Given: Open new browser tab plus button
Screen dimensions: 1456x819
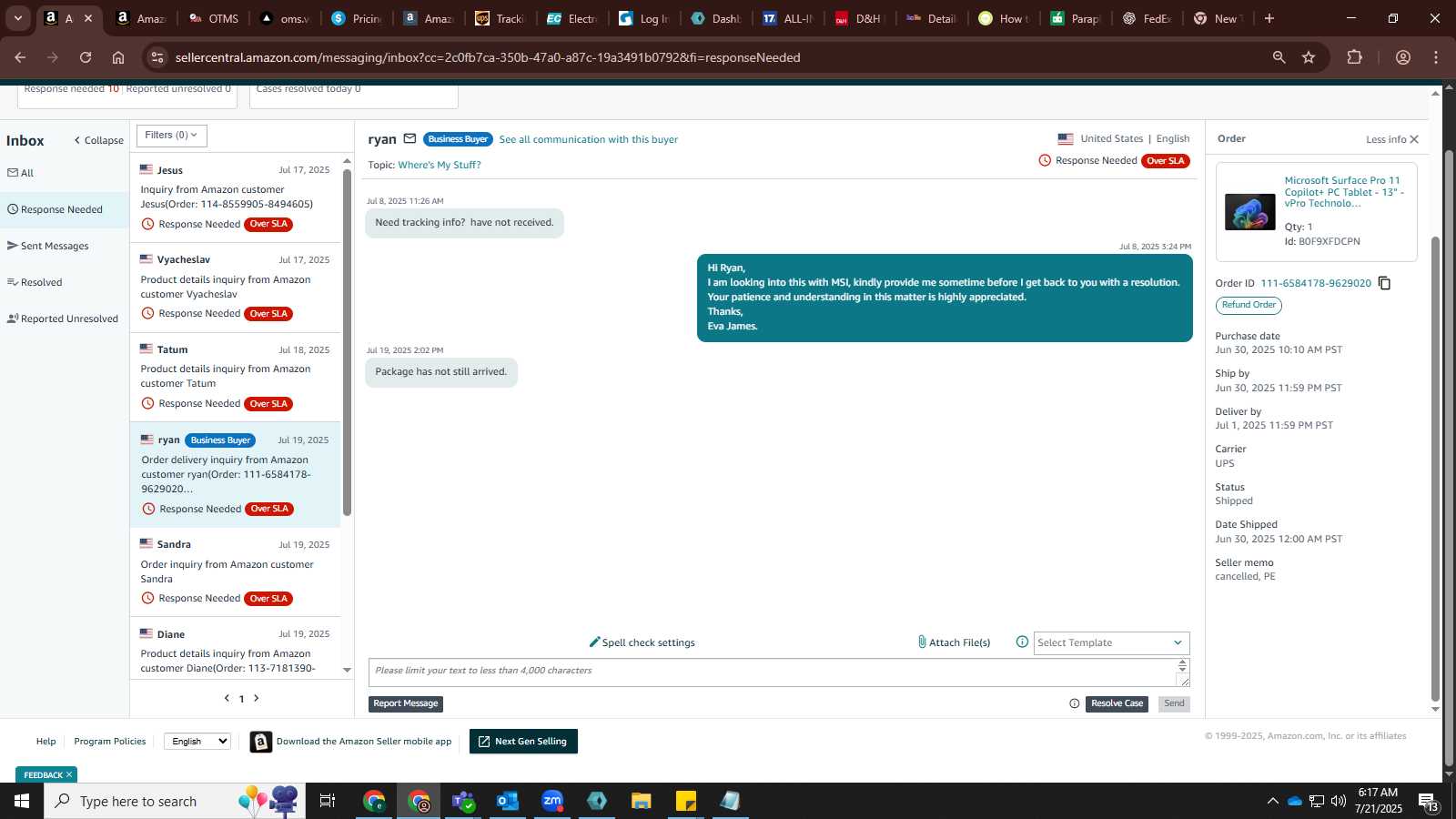Looking at the screenshot, I should [1269, 18].
